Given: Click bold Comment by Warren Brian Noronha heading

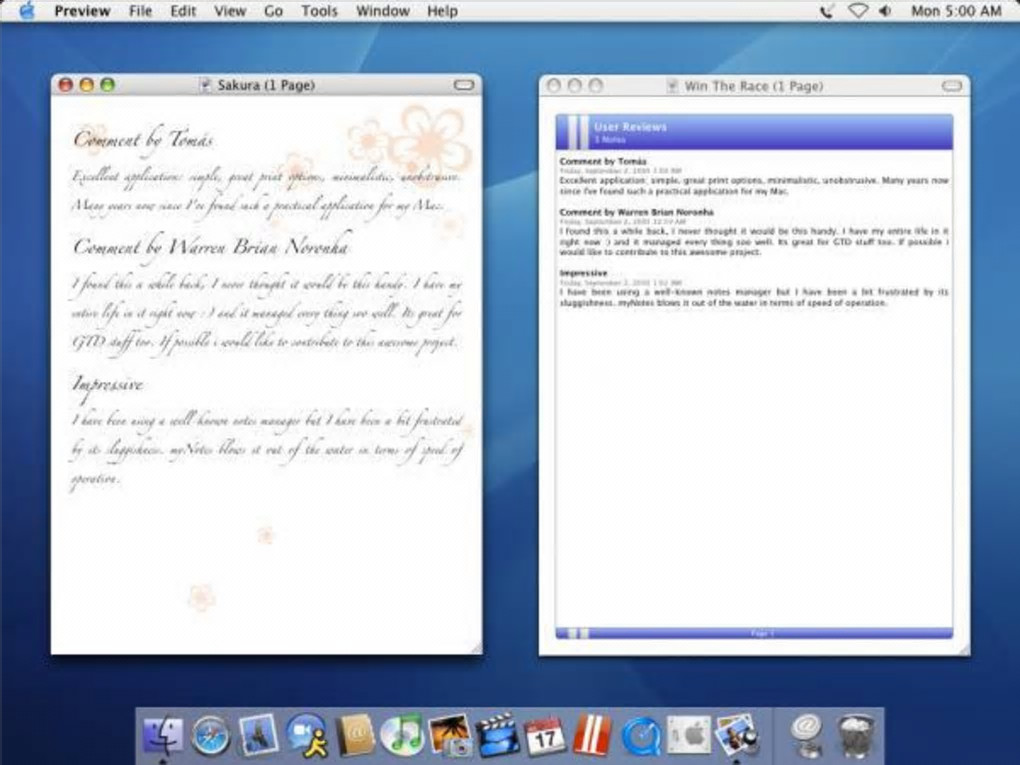Looking at the screenshot, I should pos(636,212).
